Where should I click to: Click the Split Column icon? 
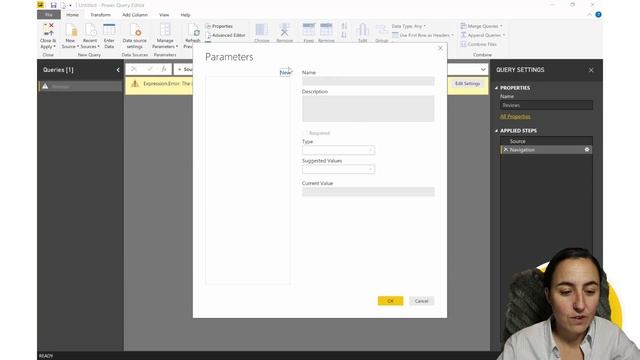(362, 30)
